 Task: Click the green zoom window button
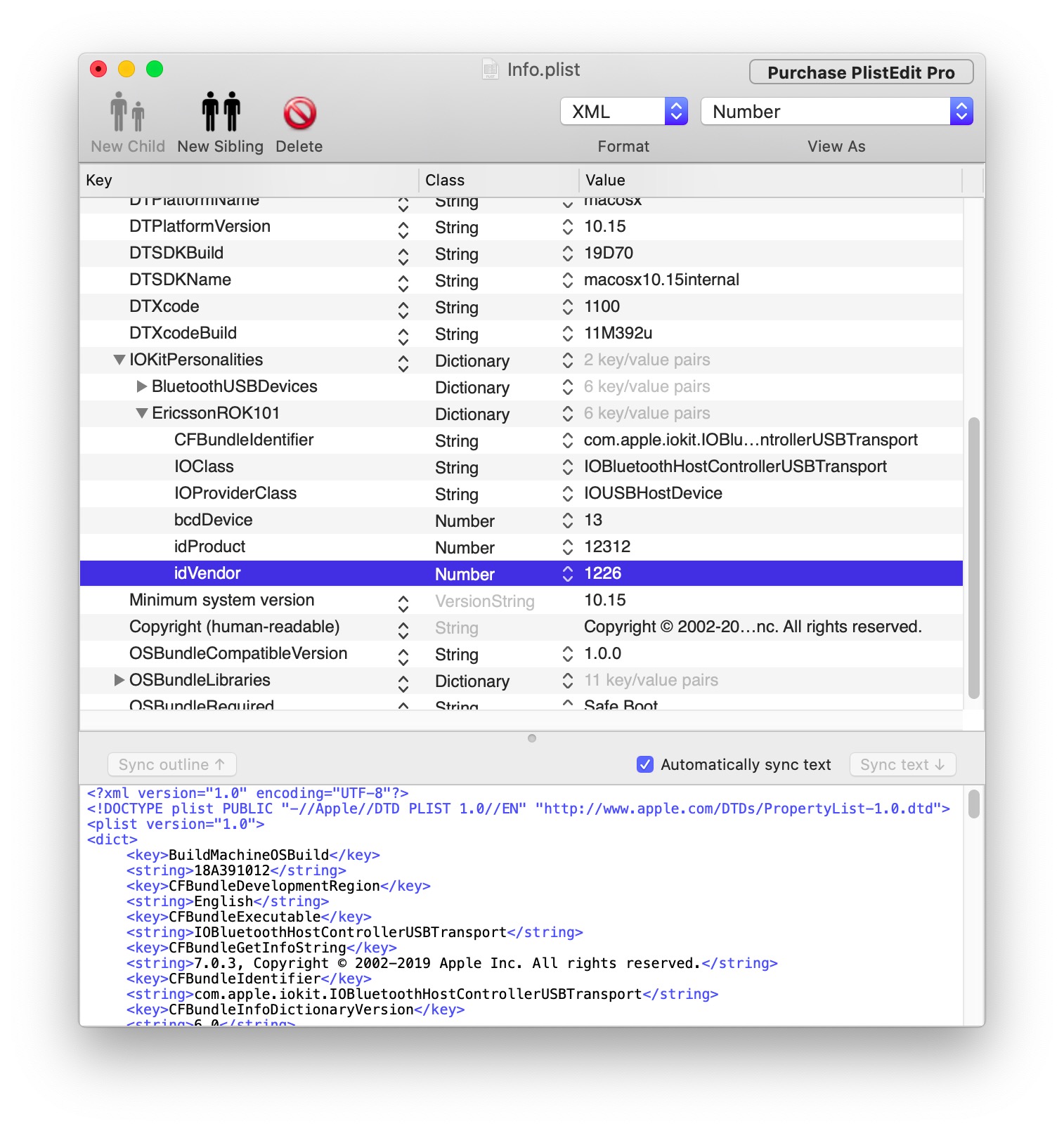[155, 69]
